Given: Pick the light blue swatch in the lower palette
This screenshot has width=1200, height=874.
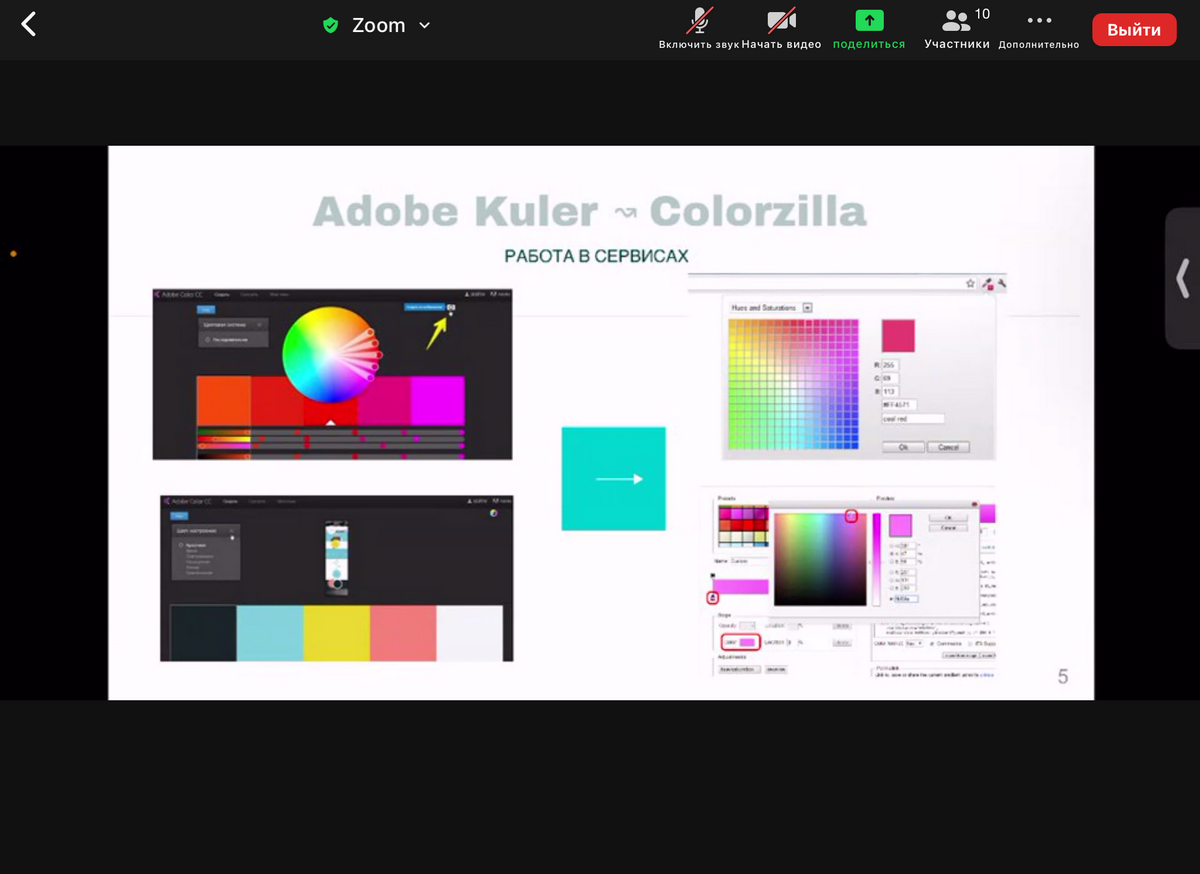Looking at the screenshot, I should 270,632.
